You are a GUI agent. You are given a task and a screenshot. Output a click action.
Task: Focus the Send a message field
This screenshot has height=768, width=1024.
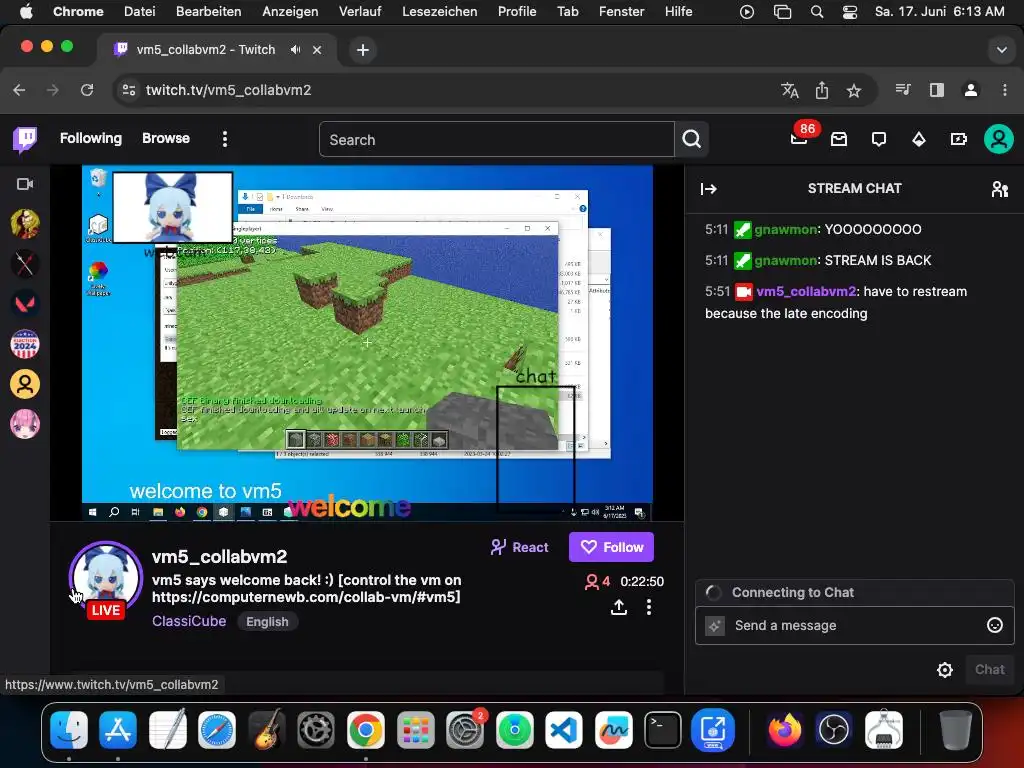854,626
